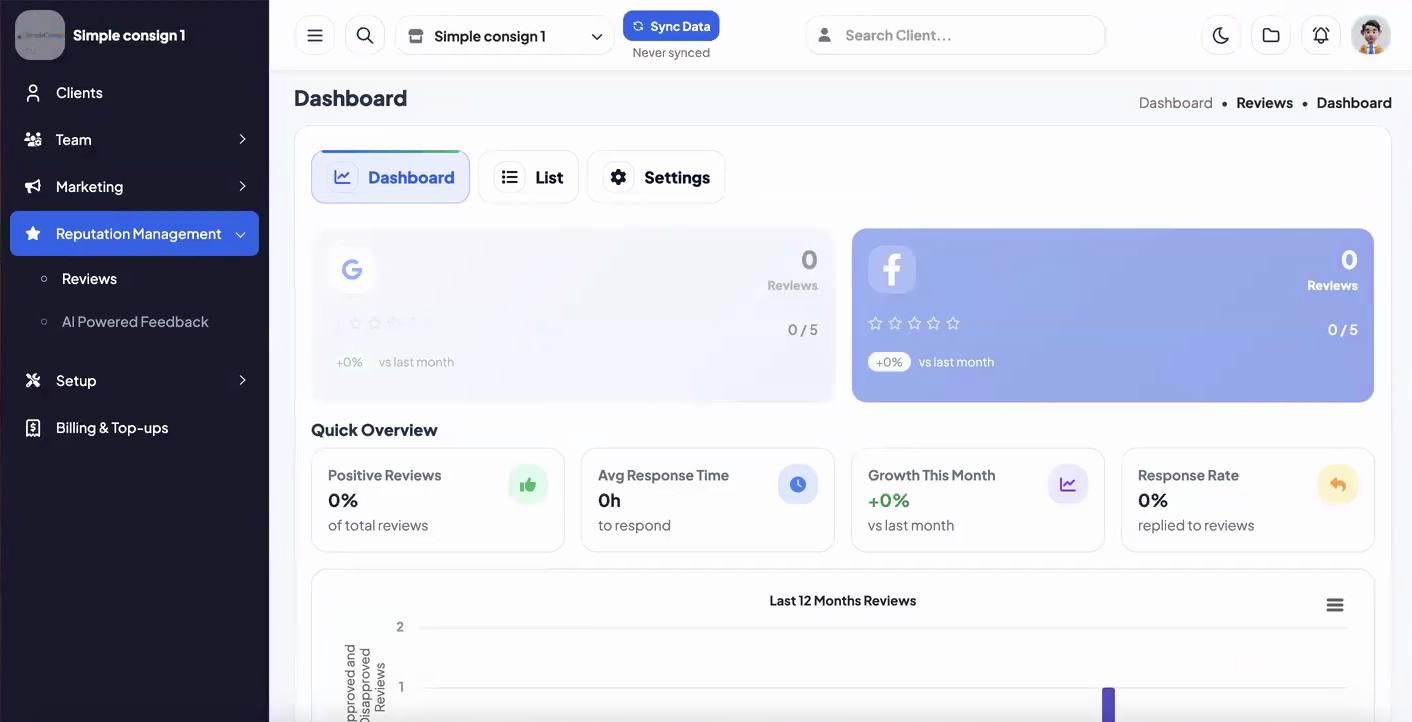Switch to the Settings tab
Image resolution: width=1412 pixels, height=722 pixels.
point(656,177)
